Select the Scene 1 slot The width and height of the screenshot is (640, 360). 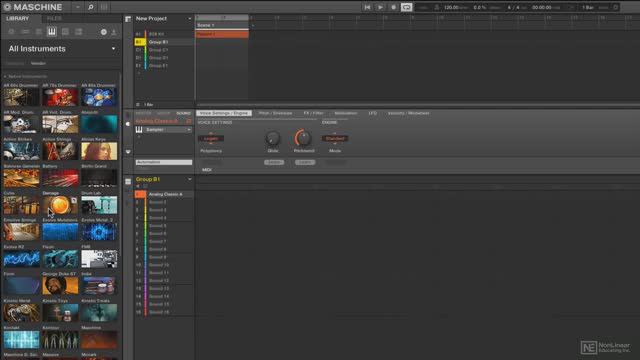click(222, 25)
